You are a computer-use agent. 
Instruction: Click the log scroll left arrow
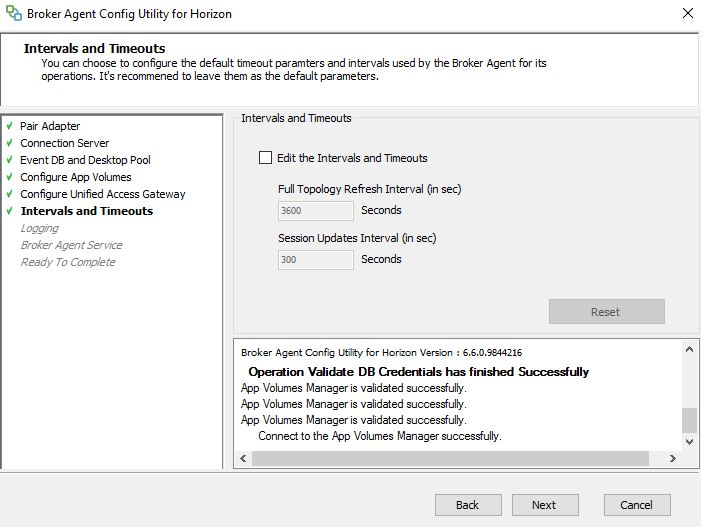(243, 458)
